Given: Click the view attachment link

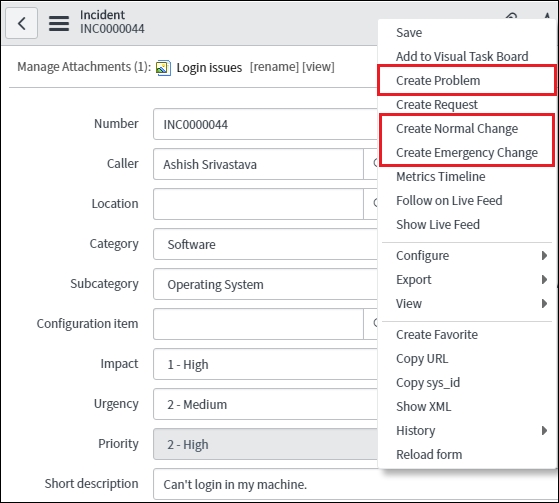Looking at the screenshot, I should point(318,67).
